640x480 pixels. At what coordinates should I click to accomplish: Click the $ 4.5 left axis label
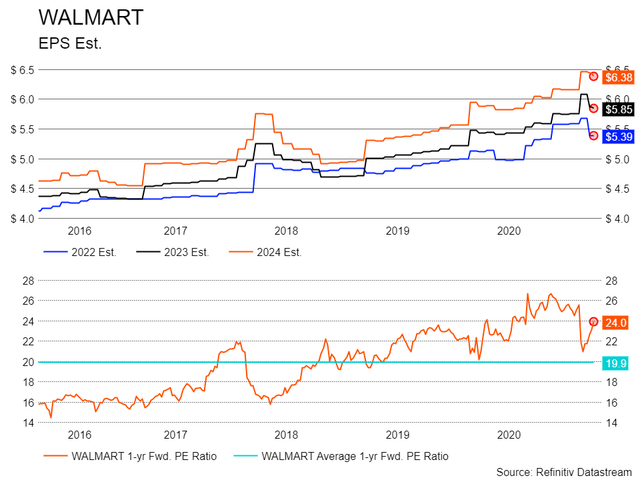pyautogui.click(x=22, y=189)
